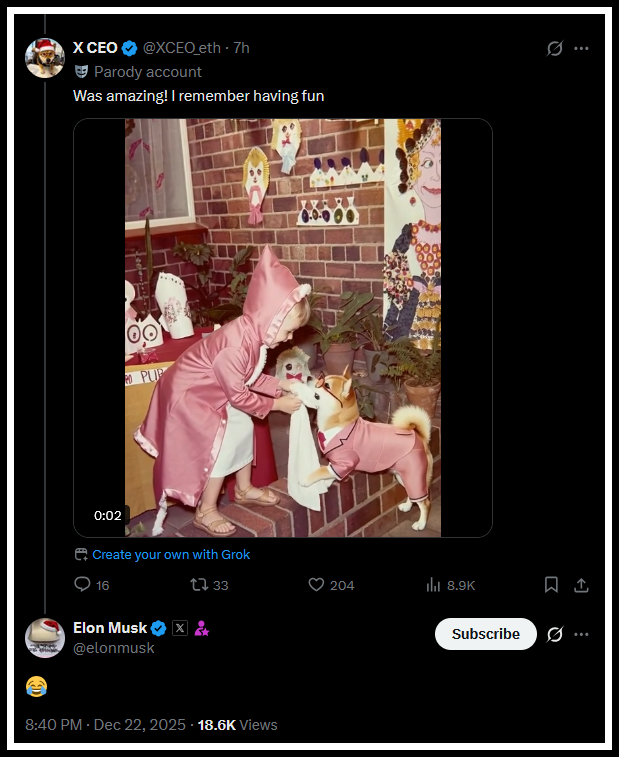The image size is (619, 757).
Task: Open more options on Elon Musk post
Action: [582, 634]
